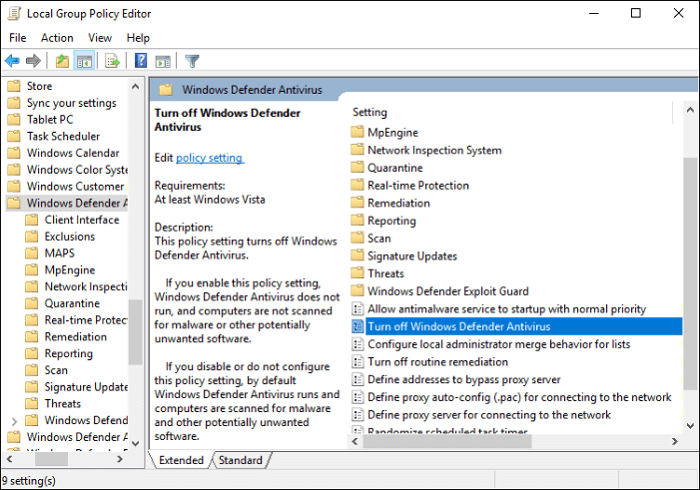Select Real-time Protection folder in settings list
700x490 pixels.
[417, 185]
